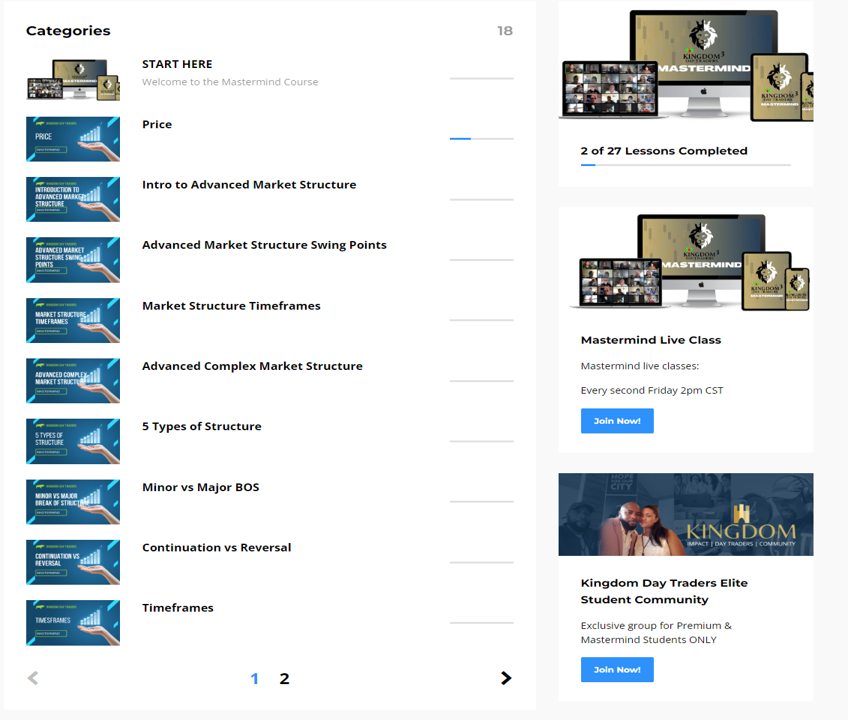Open page 2 of categories
The height and width of the screenshot is (720, 848).
[284, 678]
